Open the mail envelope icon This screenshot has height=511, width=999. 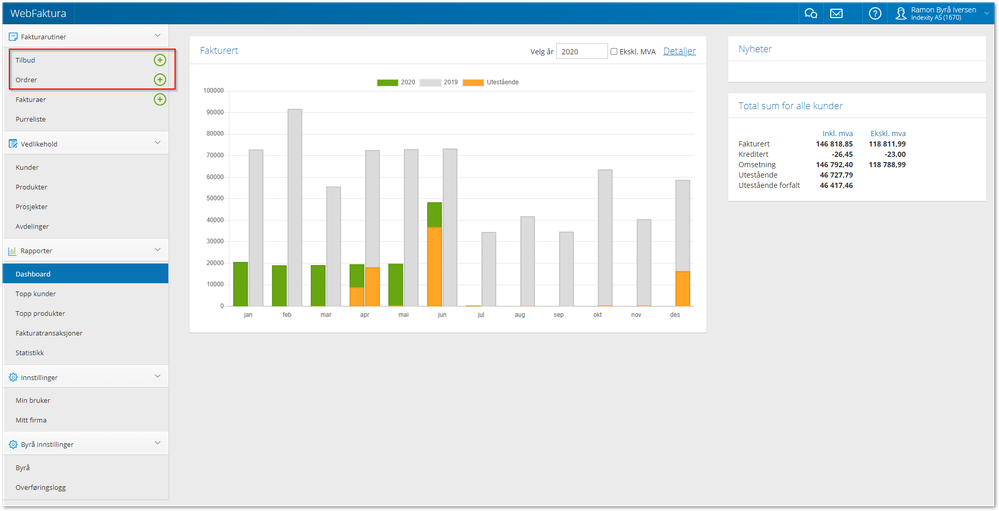(x=837, y=13)
